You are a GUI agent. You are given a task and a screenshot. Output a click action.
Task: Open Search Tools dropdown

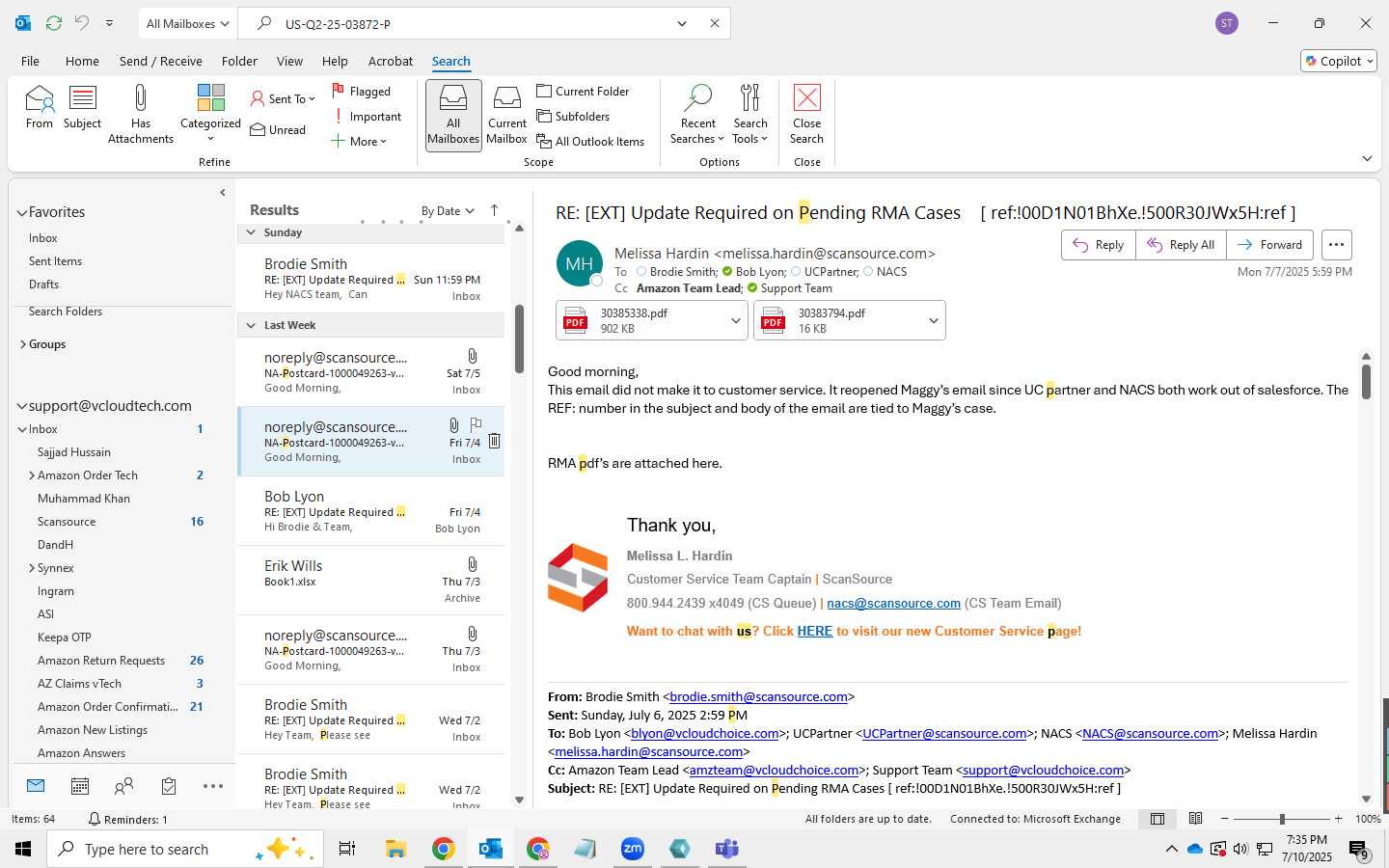[x=750, y=114]
